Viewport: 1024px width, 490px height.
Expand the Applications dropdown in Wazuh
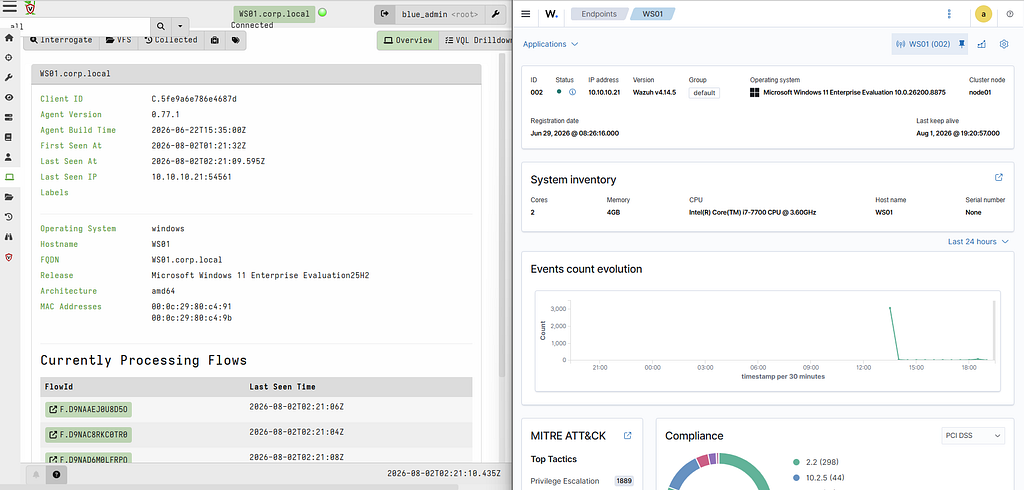[x=551, y=44]
